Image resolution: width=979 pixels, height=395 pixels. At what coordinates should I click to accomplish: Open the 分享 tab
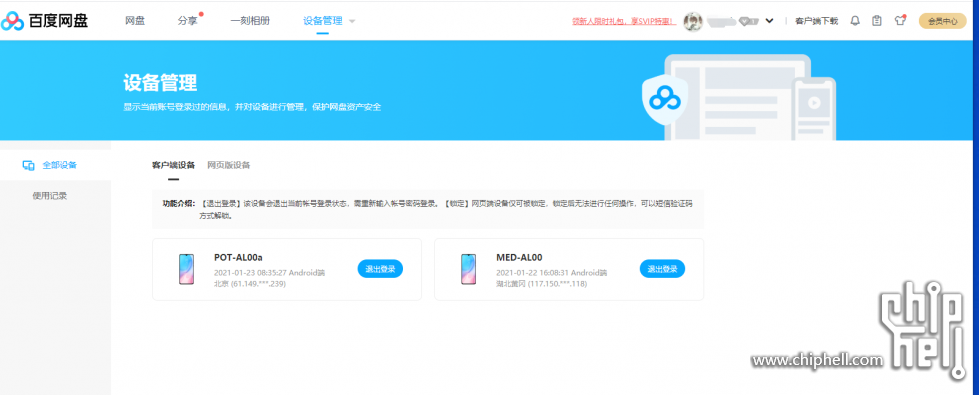(187, 21)
